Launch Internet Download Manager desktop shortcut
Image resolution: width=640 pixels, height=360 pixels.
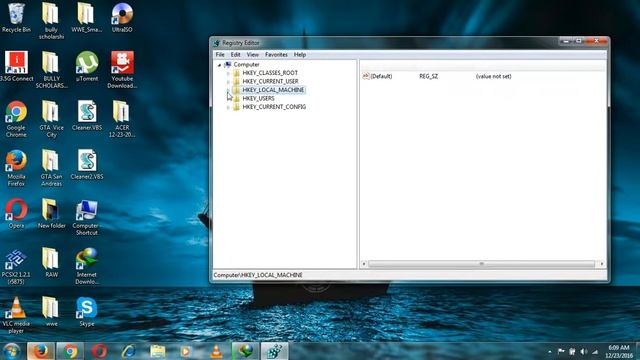pos(87,266)
